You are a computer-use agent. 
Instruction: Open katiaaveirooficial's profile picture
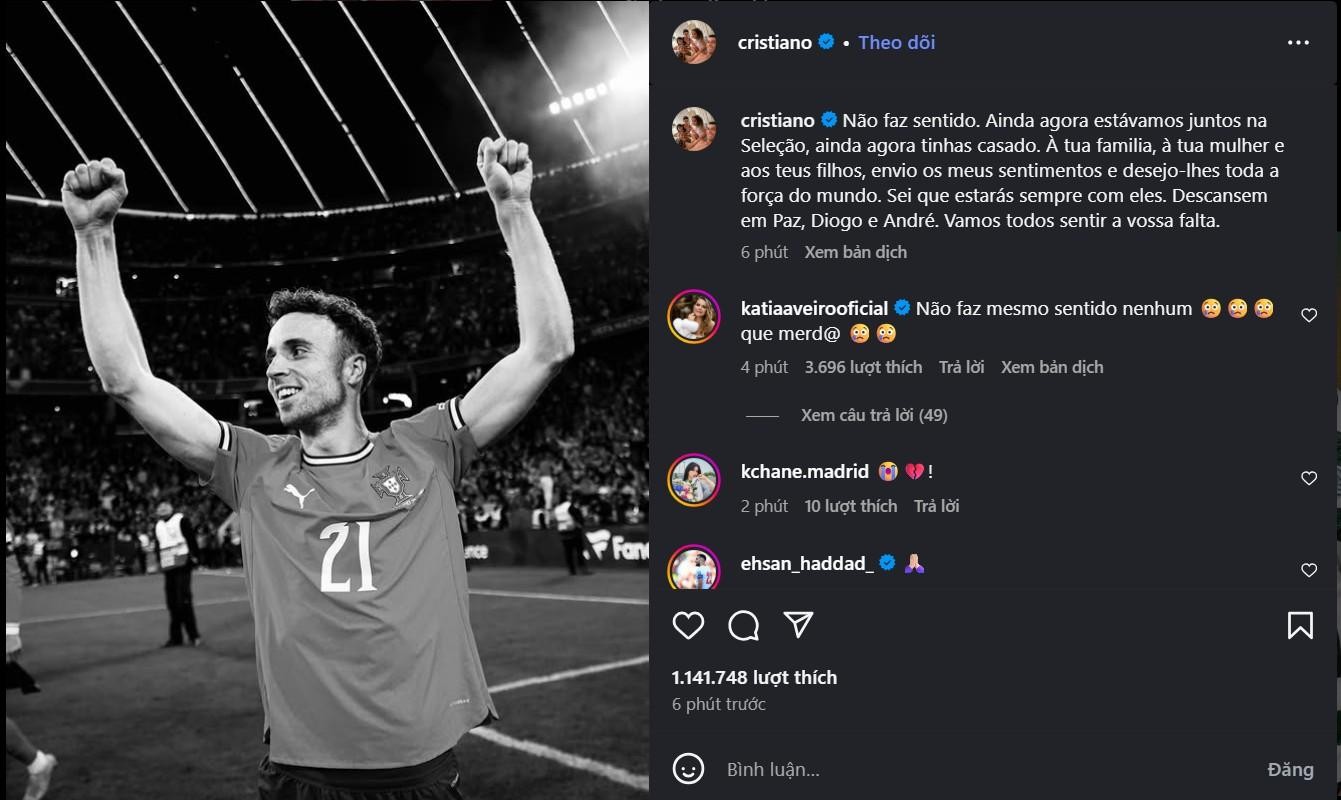[693, 317]
